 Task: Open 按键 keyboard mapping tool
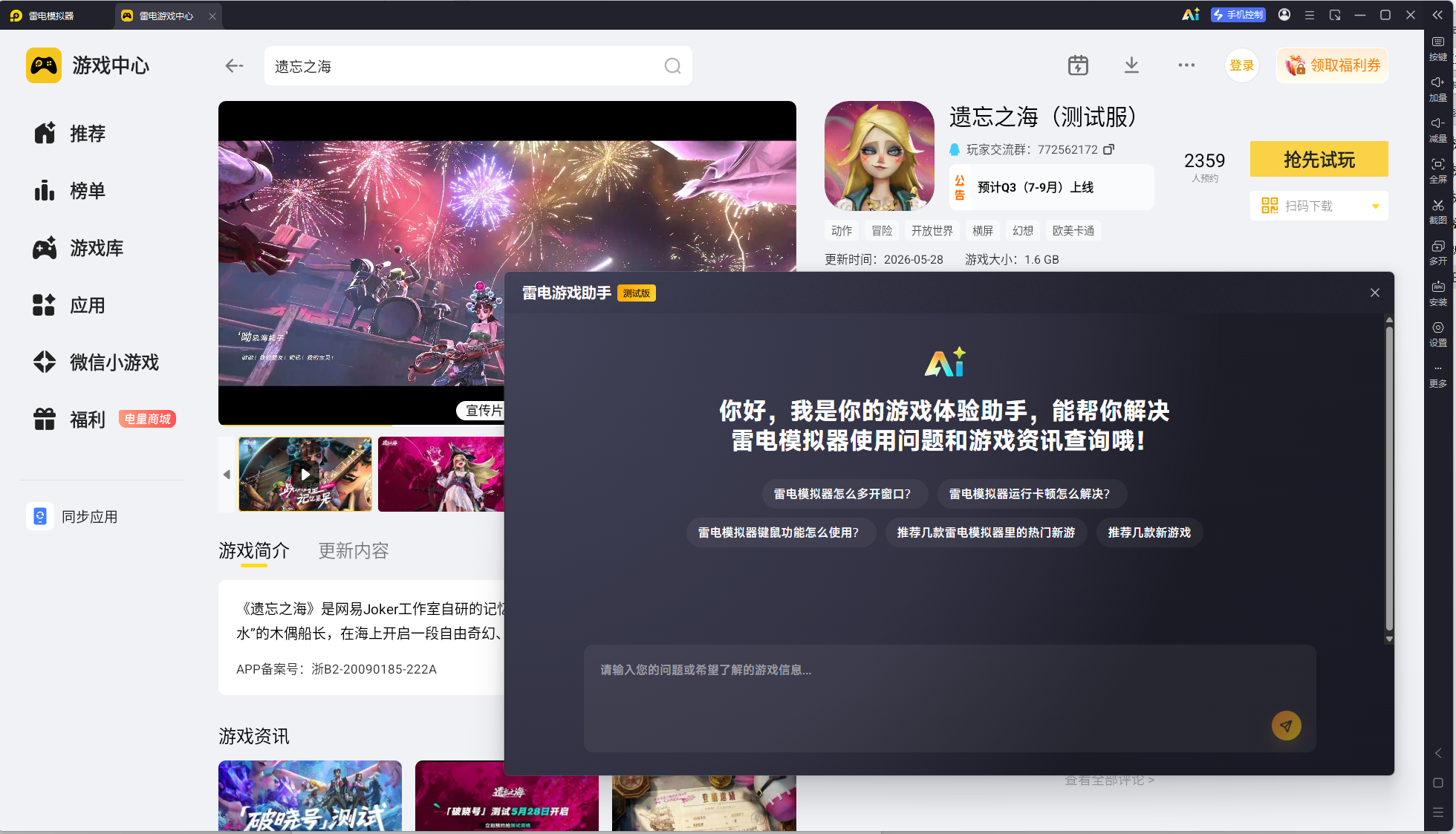coord(1438,49)
